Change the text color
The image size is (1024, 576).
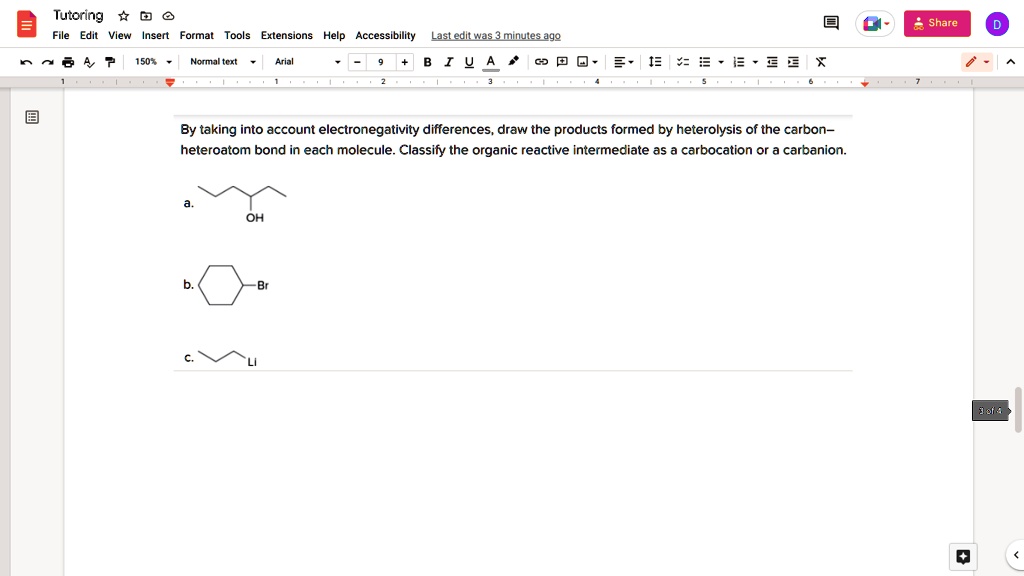[490, 61]
